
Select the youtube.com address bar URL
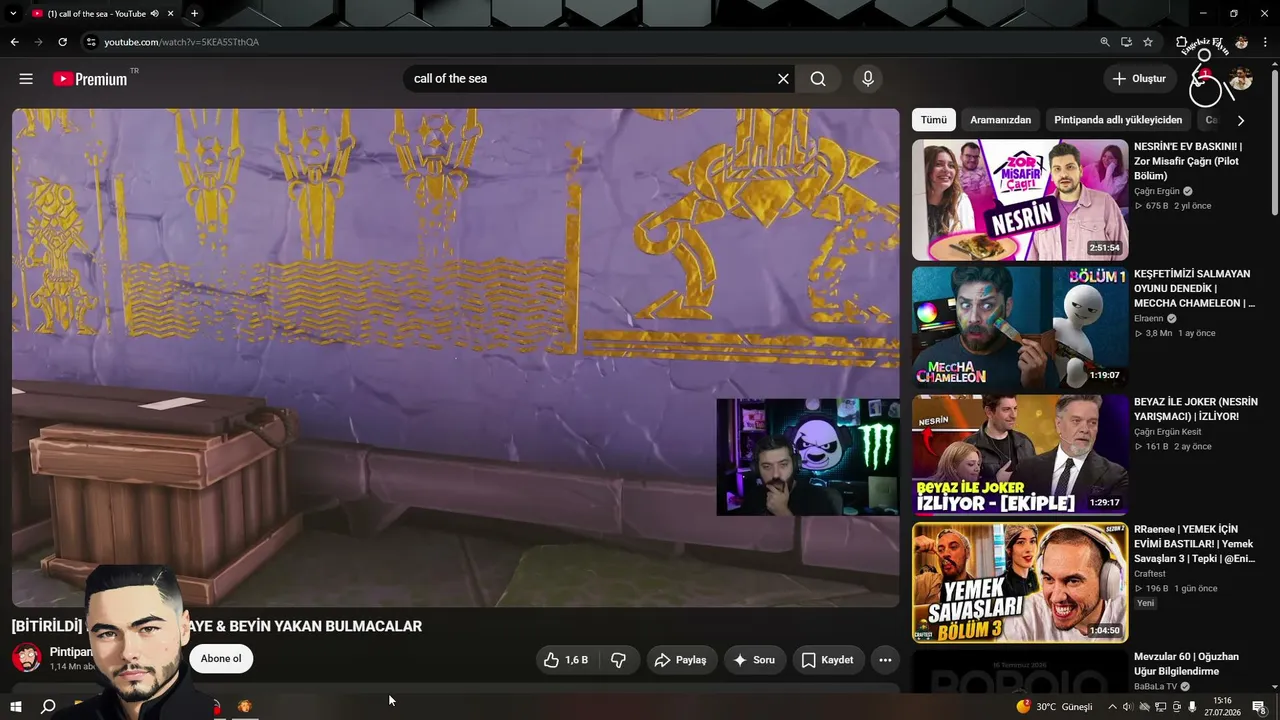[182, 42]
